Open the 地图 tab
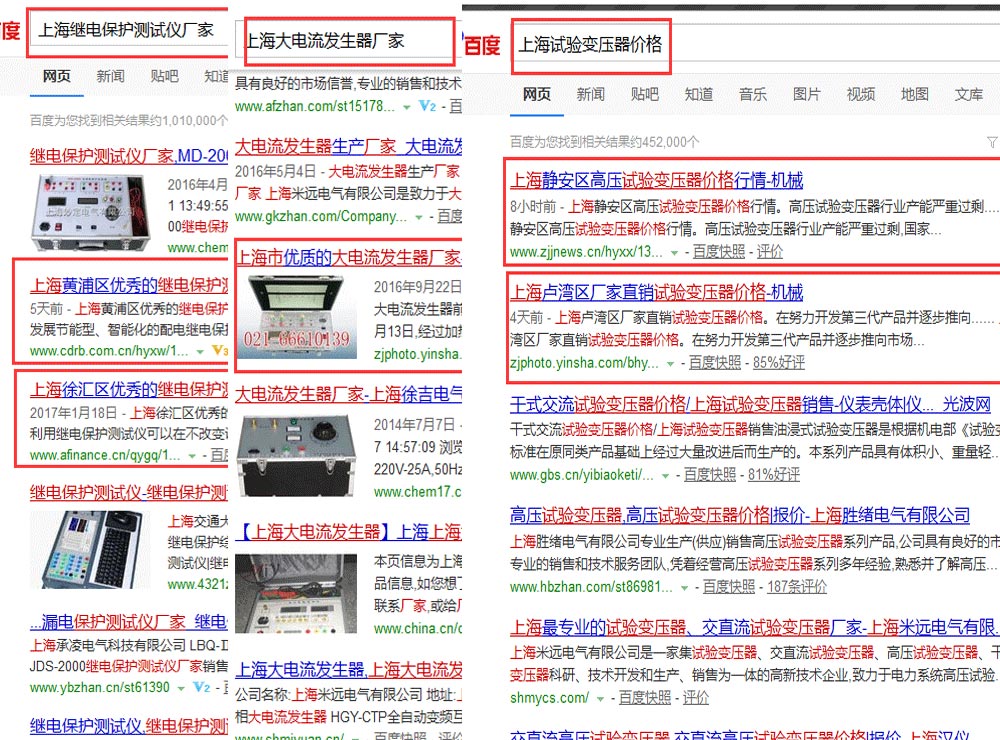Viewport: 1000px width, 740px height. [915, 94]
